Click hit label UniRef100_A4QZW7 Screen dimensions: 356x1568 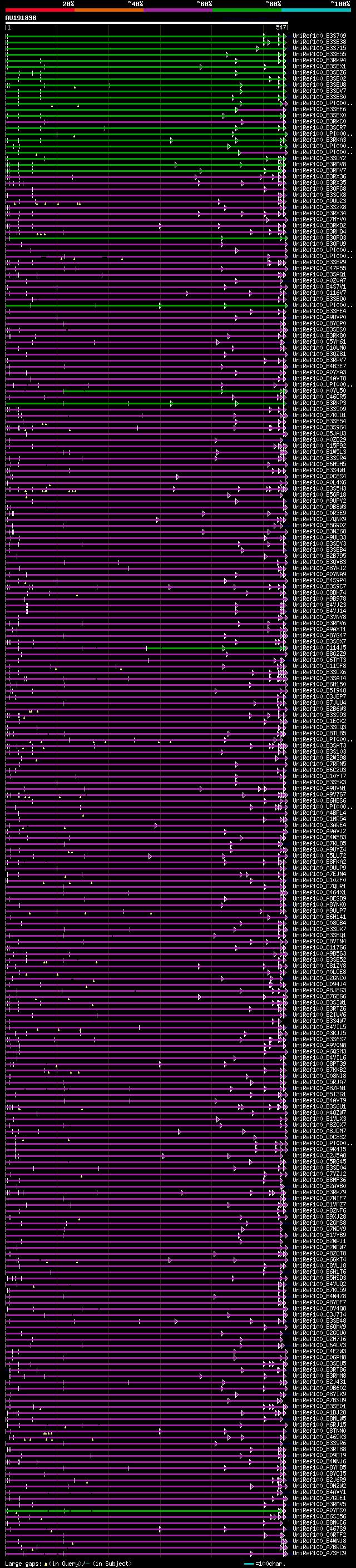319,1112
